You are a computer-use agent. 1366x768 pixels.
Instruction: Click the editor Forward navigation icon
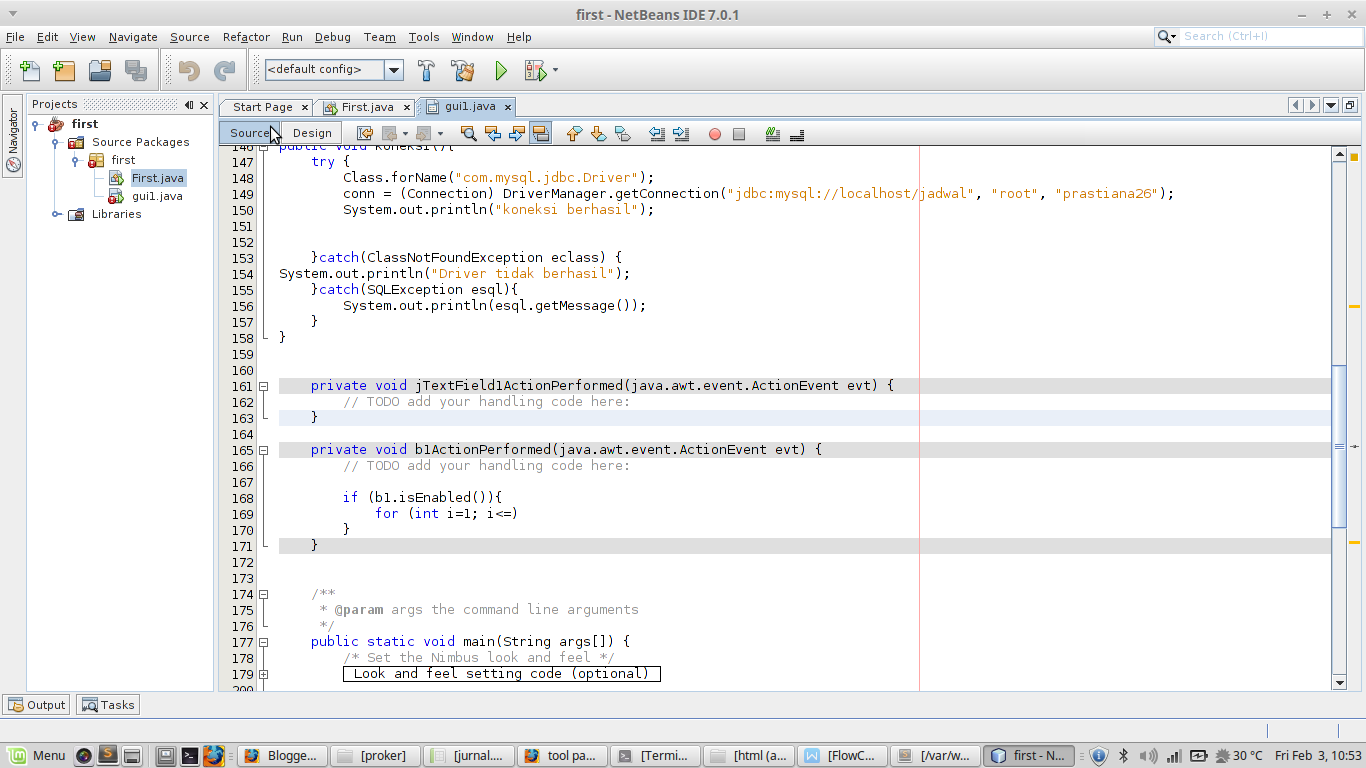tap(423, 133)
